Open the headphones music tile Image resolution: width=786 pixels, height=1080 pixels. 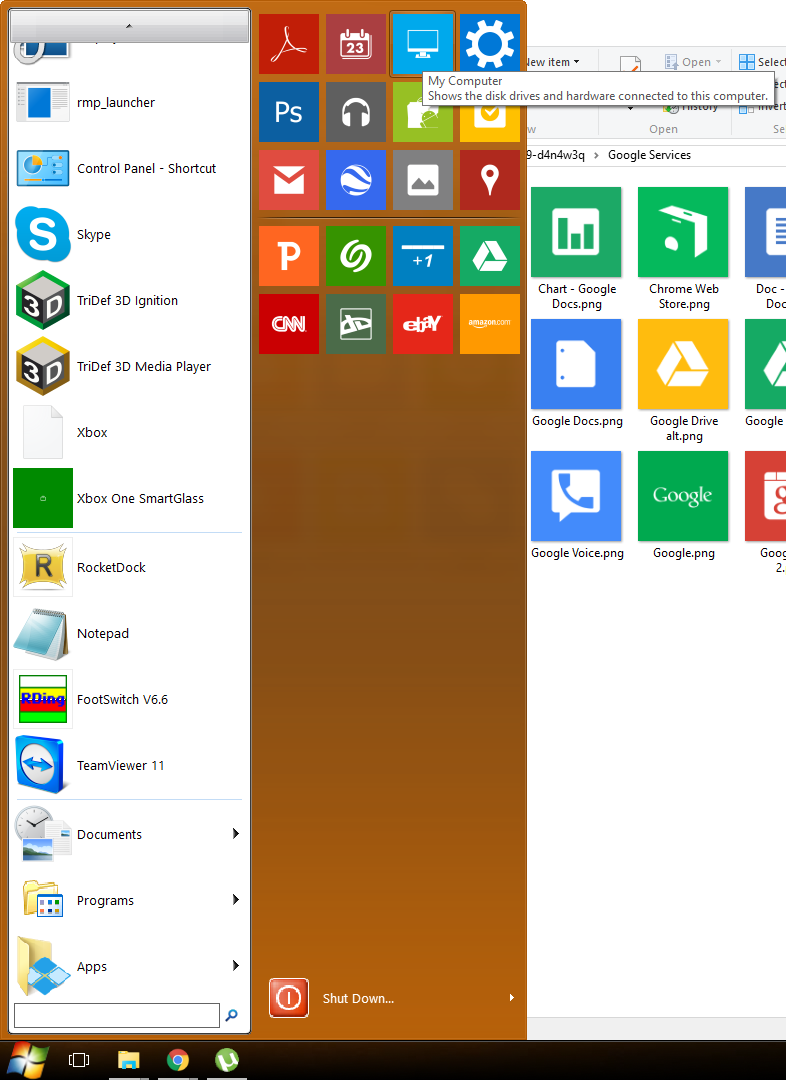pos(355,112)
